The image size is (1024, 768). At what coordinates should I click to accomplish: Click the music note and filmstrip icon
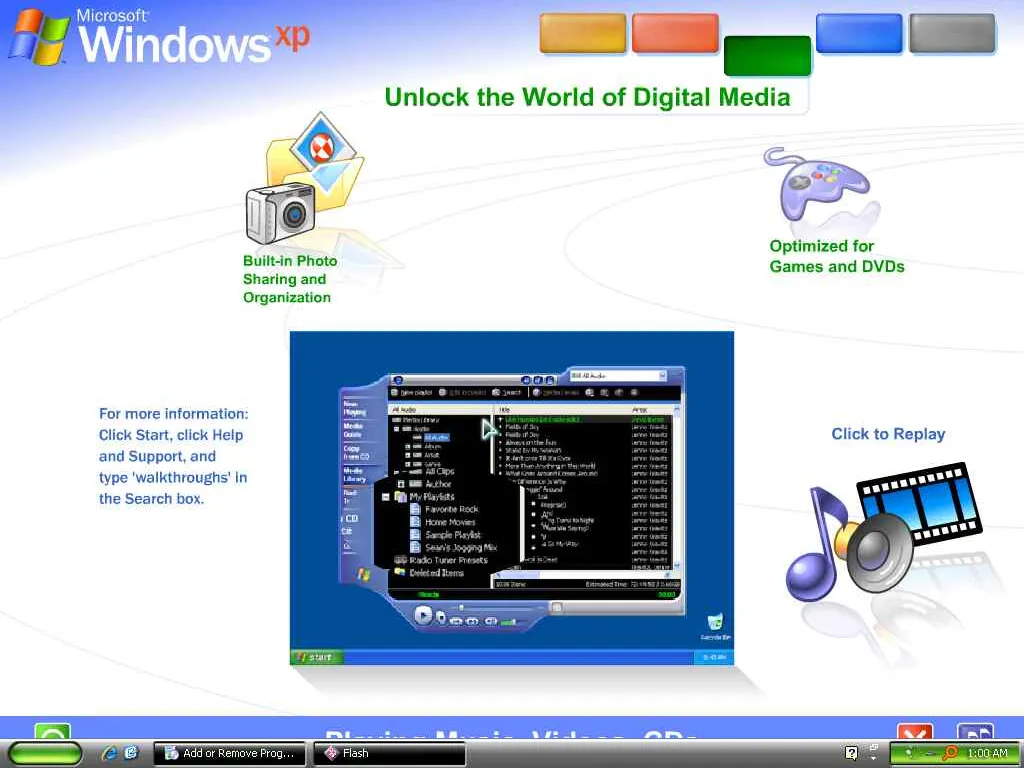tap(885, 532)
